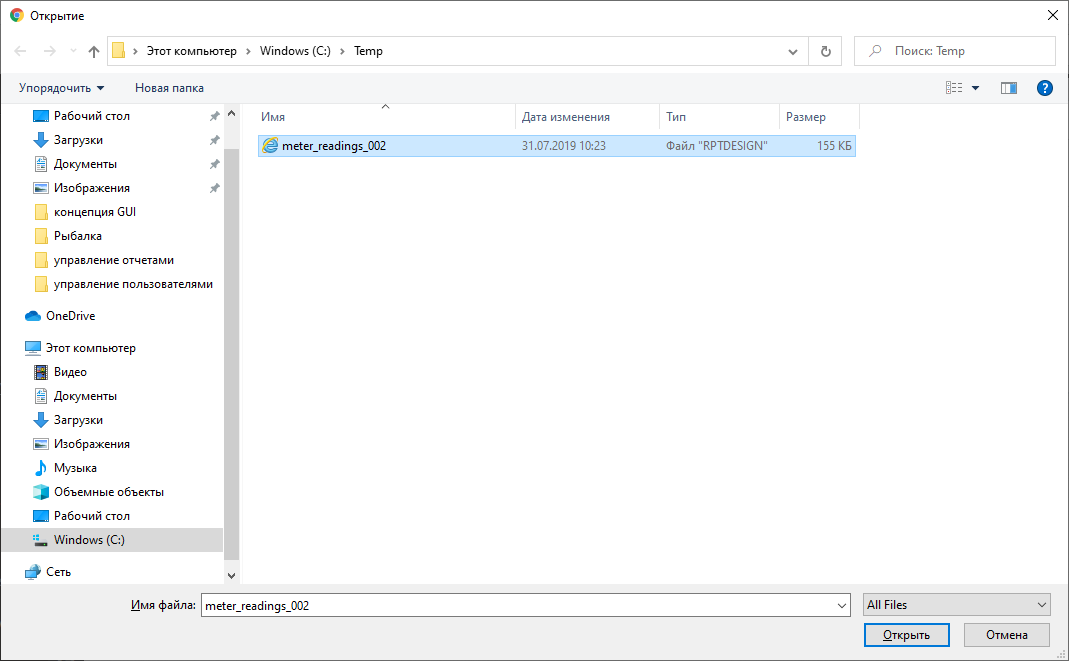Click the navigation pane scroll-down arrow

(232, 576)
